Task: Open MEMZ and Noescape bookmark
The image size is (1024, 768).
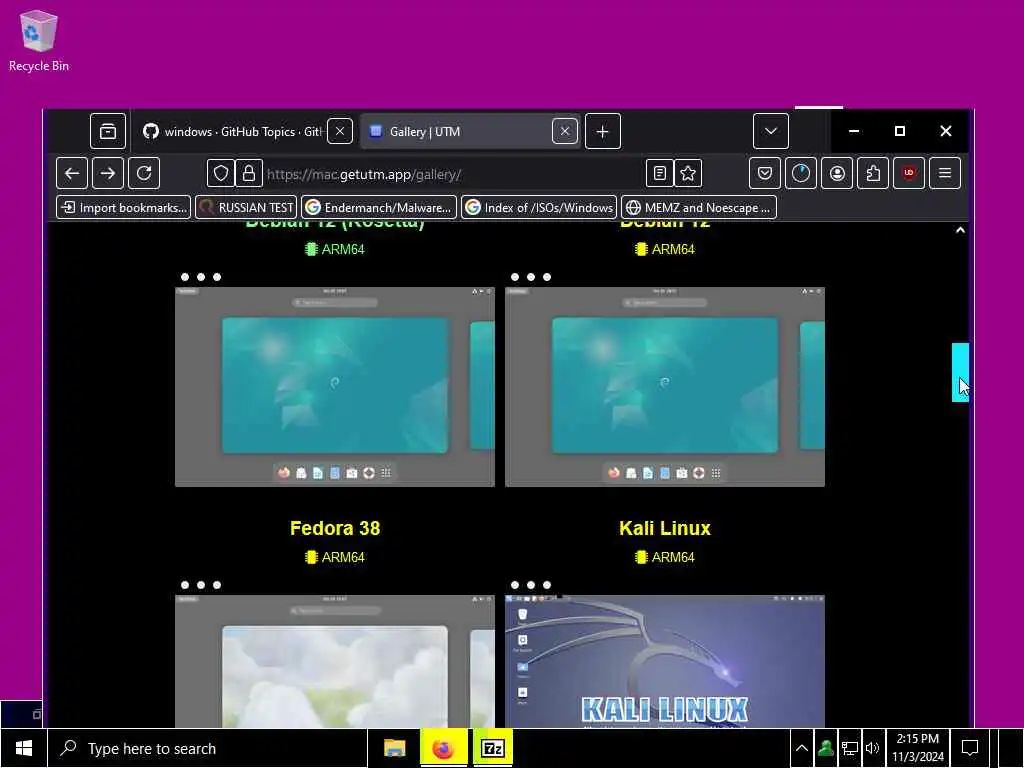Action: coord(699,208)
